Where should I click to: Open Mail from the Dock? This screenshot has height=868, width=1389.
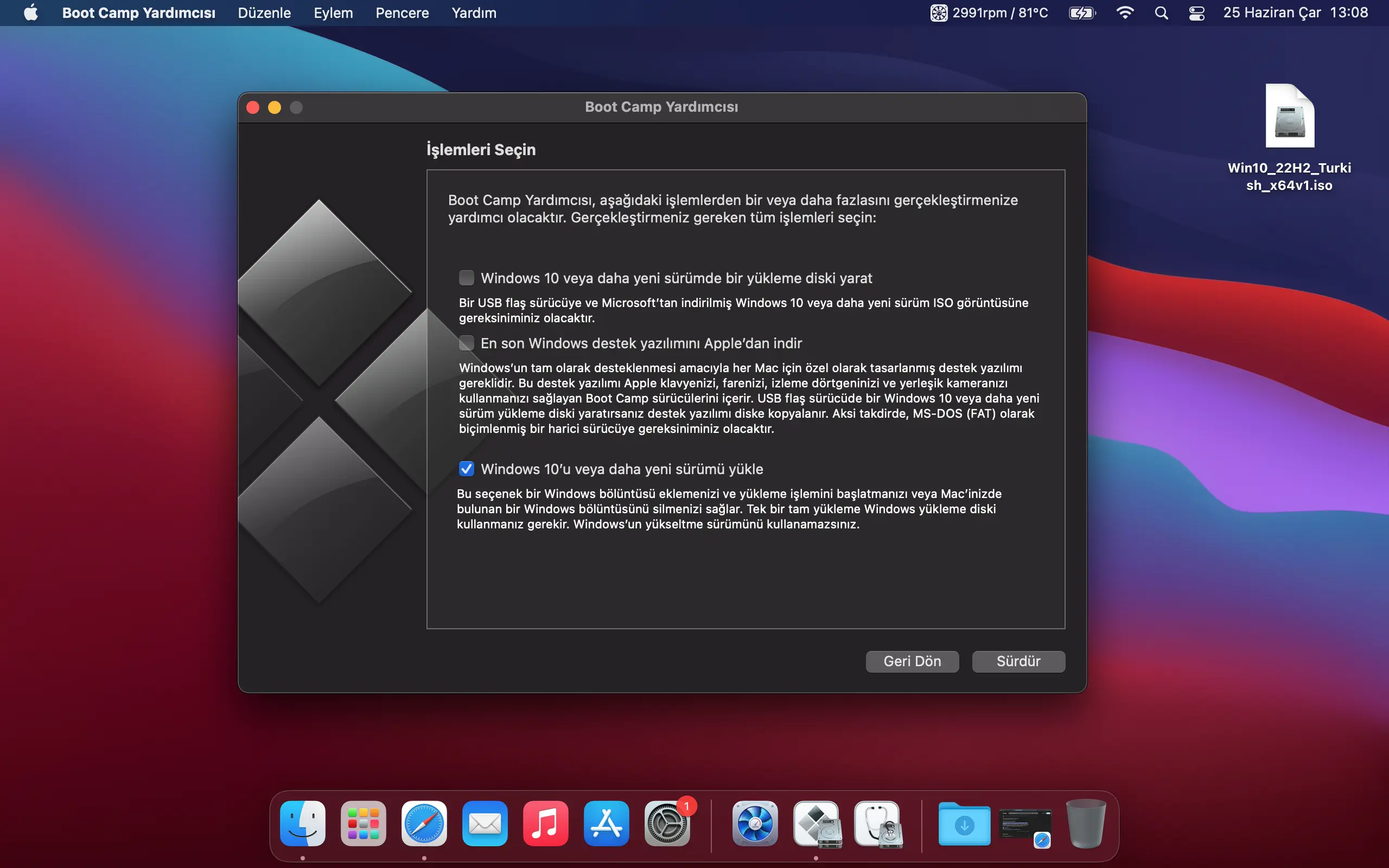pyautogui.click(x=485, y=824)
